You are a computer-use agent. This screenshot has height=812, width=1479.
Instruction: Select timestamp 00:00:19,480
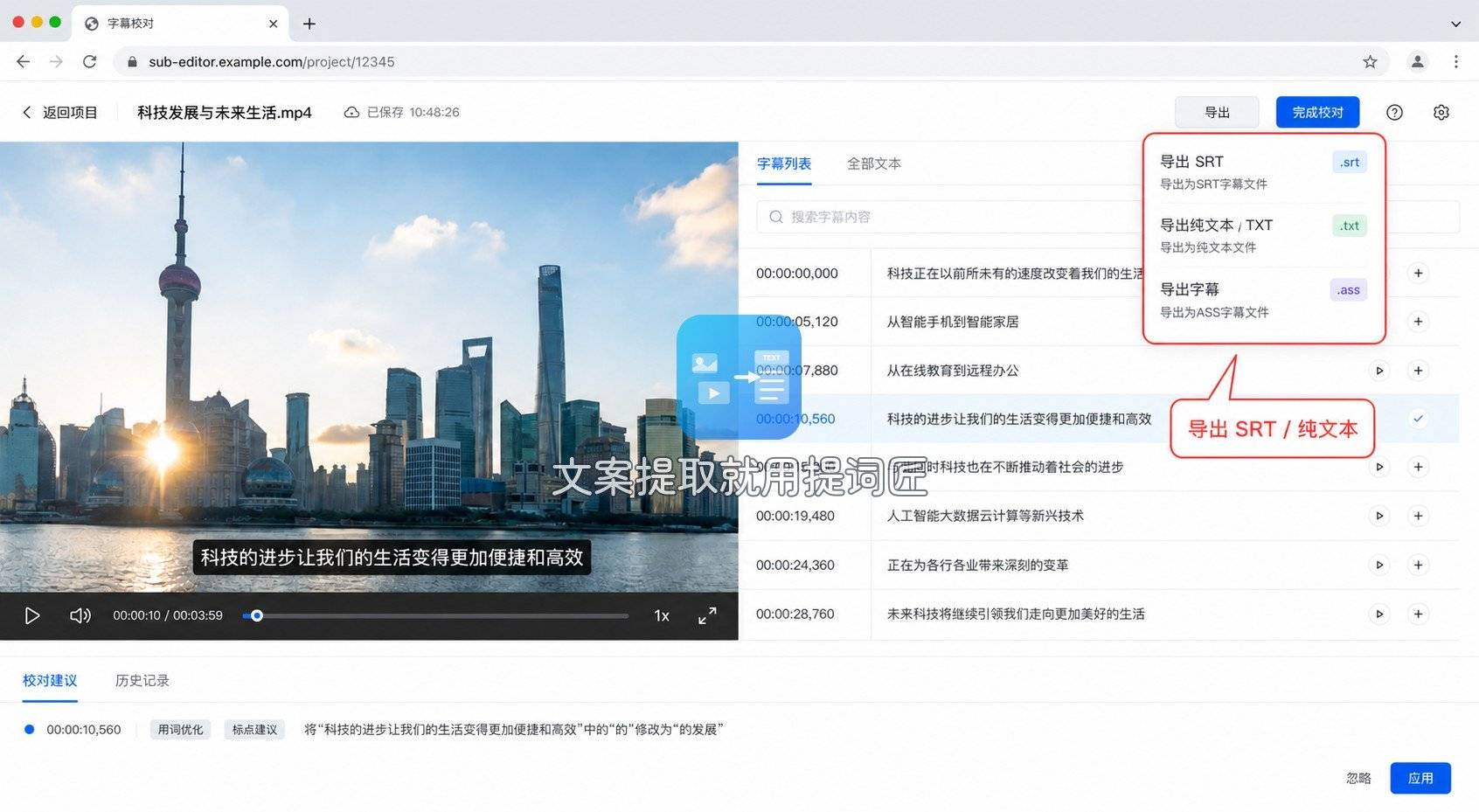coord(795,516)
